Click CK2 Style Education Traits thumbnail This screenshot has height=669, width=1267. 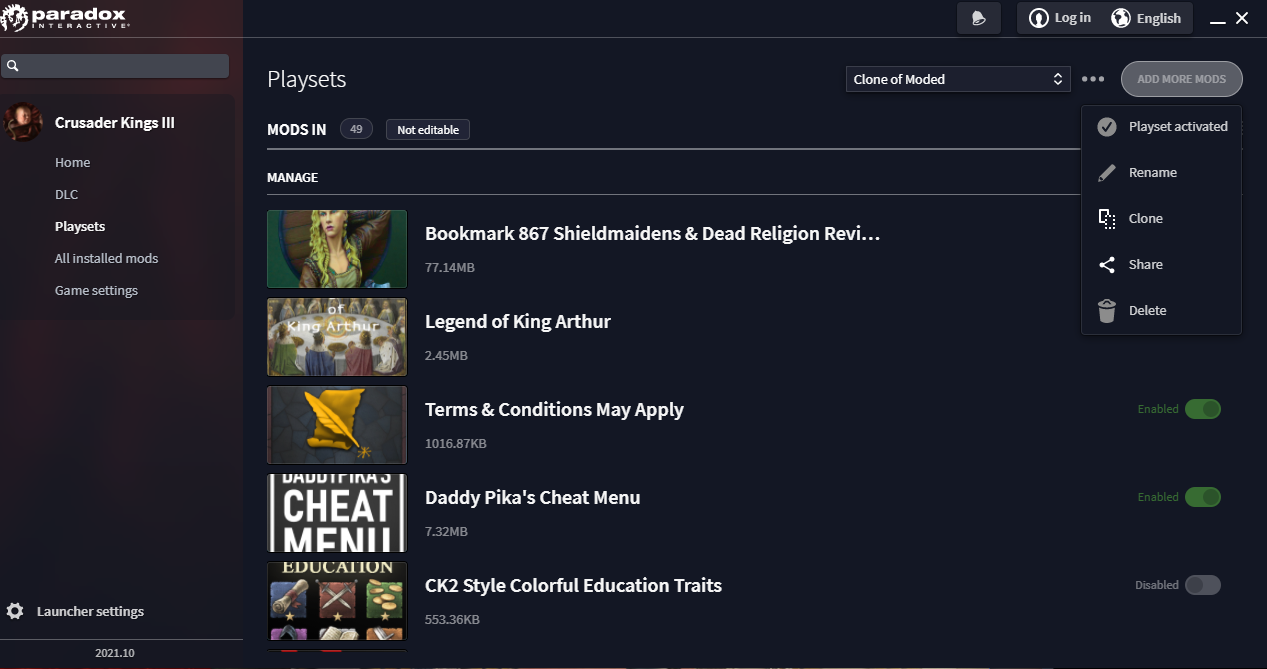(337, 601)
